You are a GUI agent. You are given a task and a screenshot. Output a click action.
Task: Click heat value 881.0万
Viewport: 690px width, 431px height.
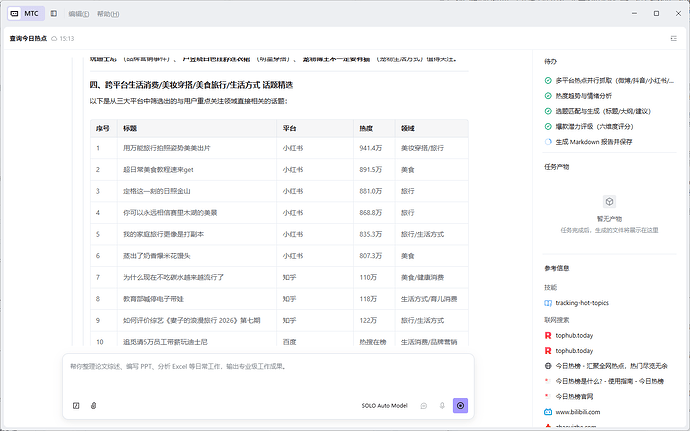pyautogui.click(x=371, y=192)
